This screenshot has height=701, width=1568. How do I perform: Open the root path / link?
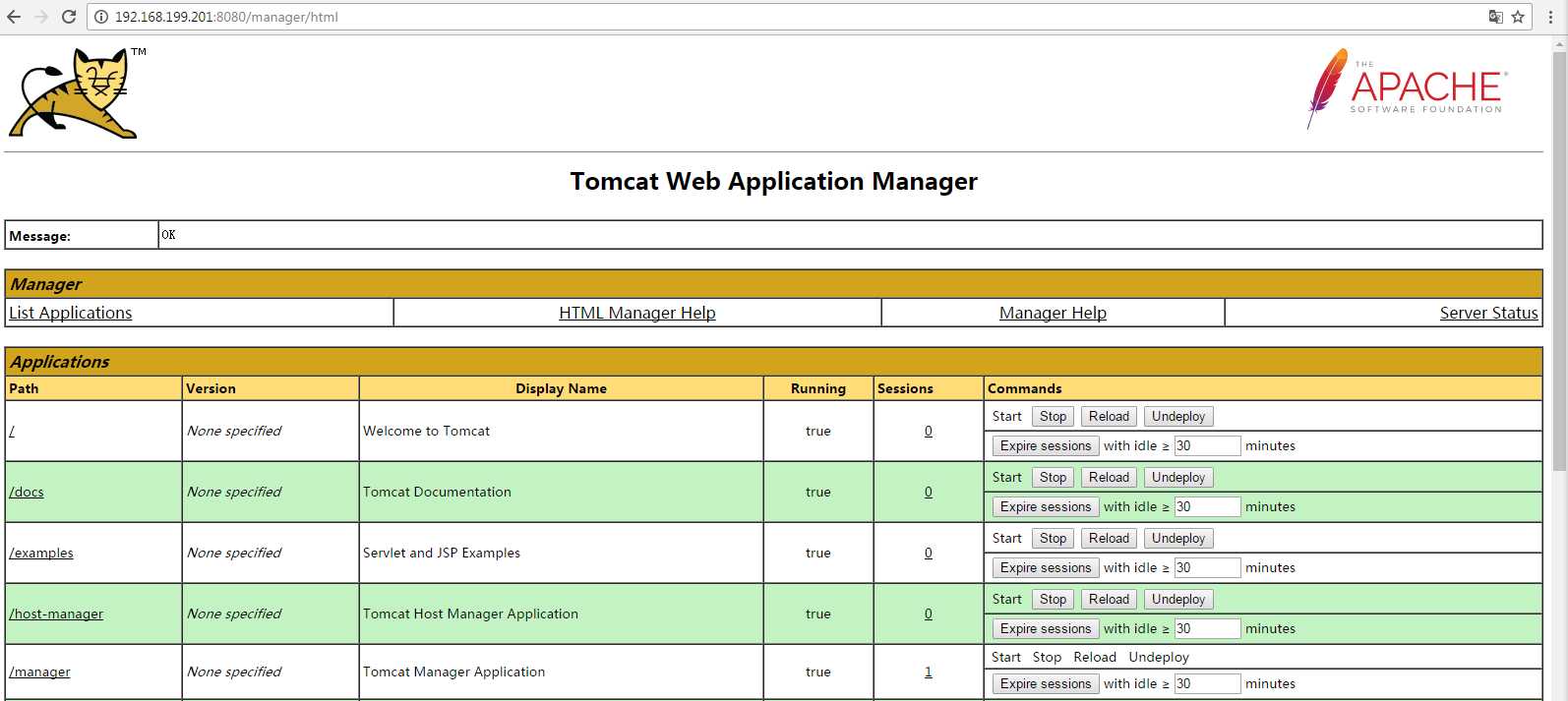pyautogui.click(x=12, y=431)
